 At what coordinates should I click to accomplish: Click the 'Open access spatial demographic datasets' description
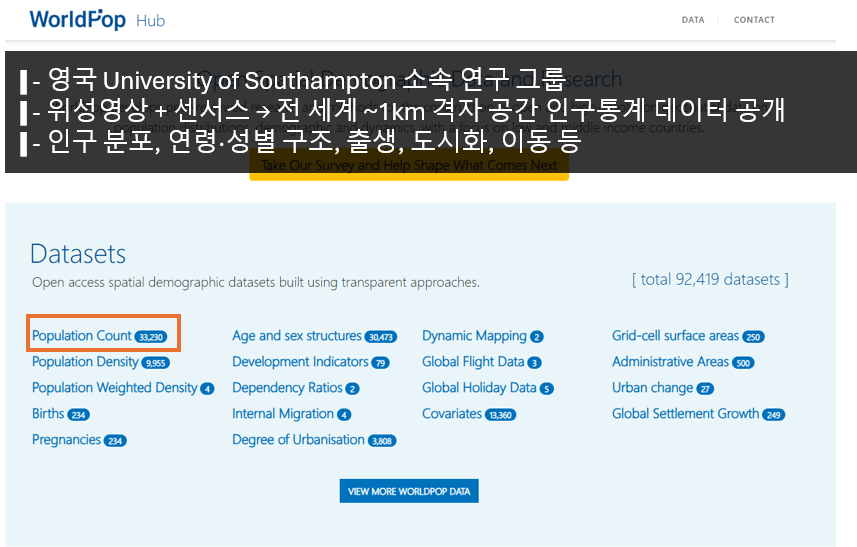click(256, 283)
